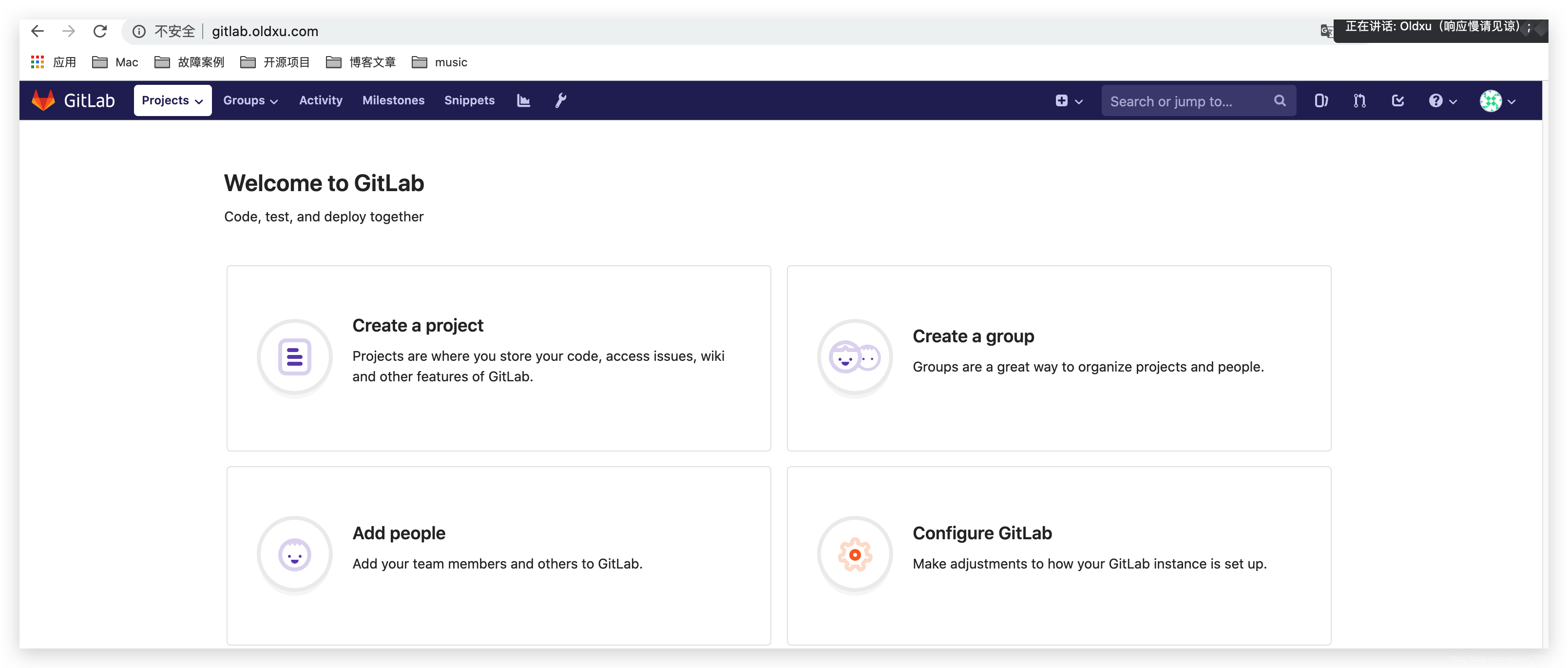Screen dimensions: 1568x668
Task: Click the gitlab.oldxu.com address bar
Action: [x=265, y=31]
